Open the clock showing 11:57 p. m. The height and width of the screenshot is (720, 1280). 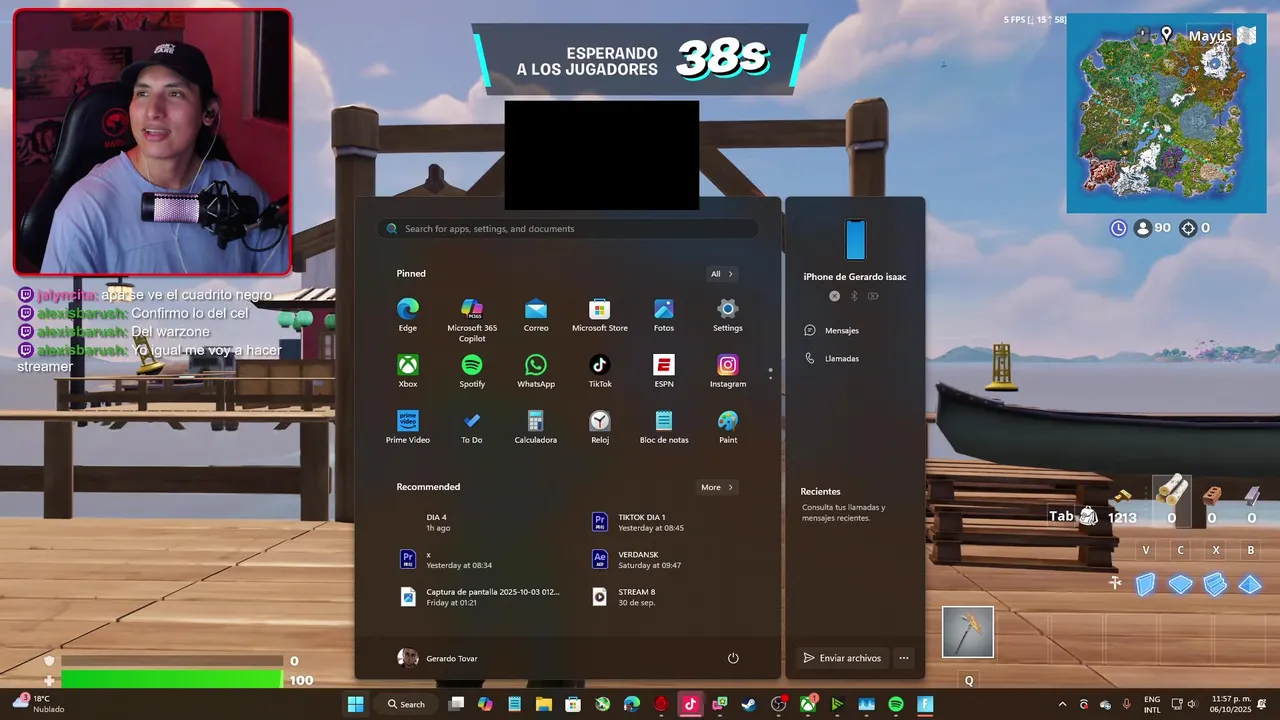(1231, 704)
